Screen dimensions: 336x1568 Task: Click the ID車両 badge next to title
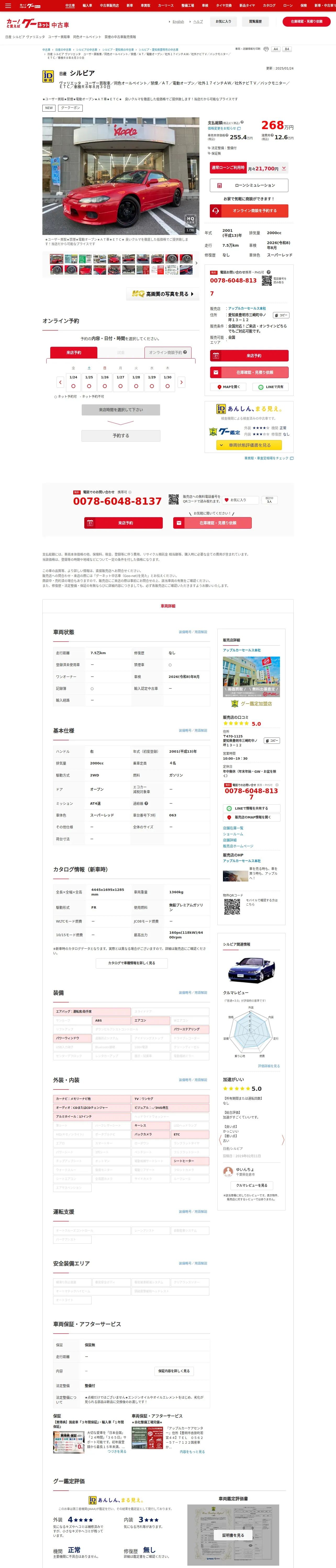point(48,76)
